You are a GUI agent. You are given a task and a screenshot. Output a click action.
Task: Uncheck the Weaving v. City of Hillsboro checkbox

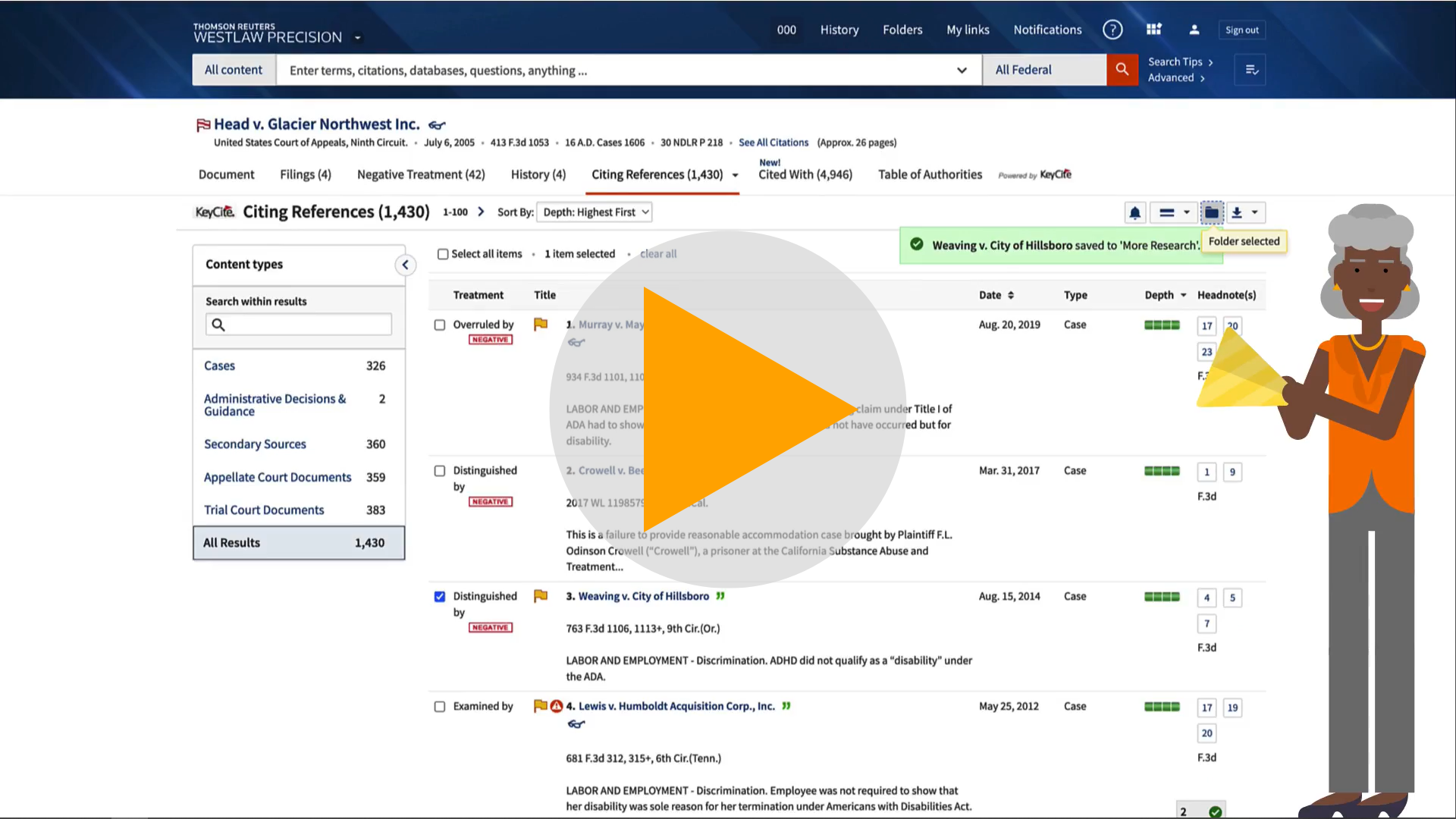click(440, 597)
